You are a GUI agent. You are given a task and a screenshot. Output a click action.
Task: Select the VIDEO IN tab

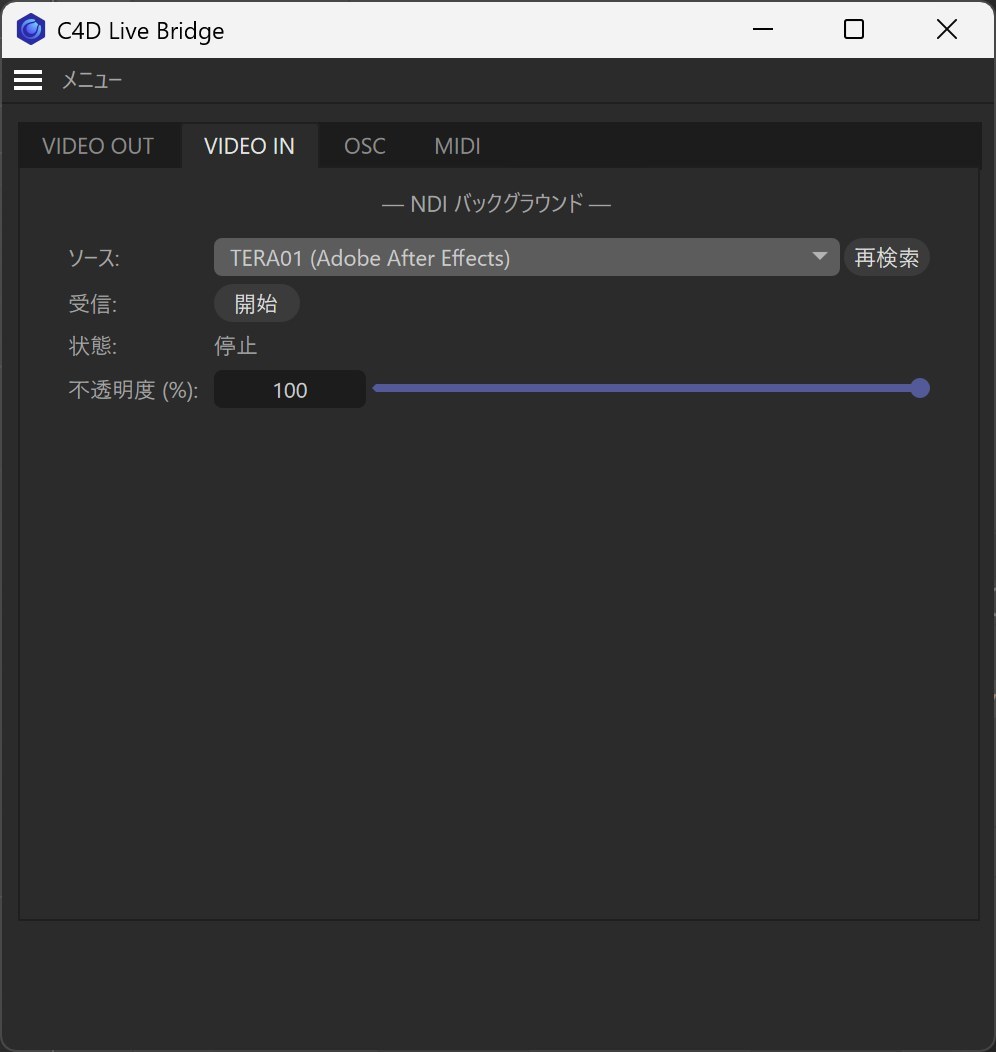click(250, 146)
